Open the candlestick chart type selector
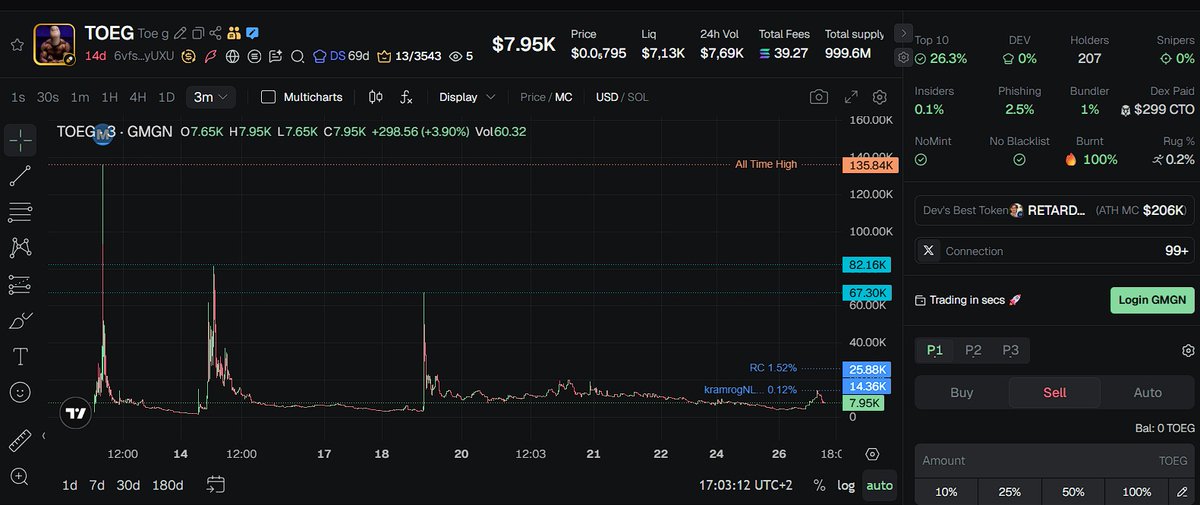 [376, 97]
